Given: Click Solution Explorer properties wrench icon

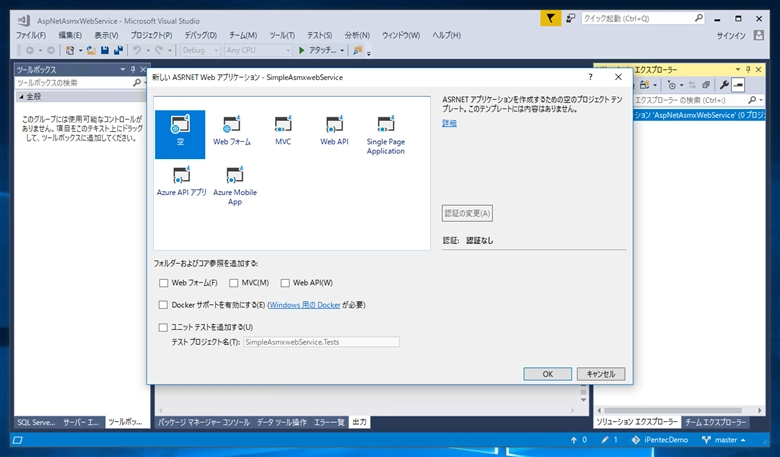Looking at the screenshot, I should point(724,85).
